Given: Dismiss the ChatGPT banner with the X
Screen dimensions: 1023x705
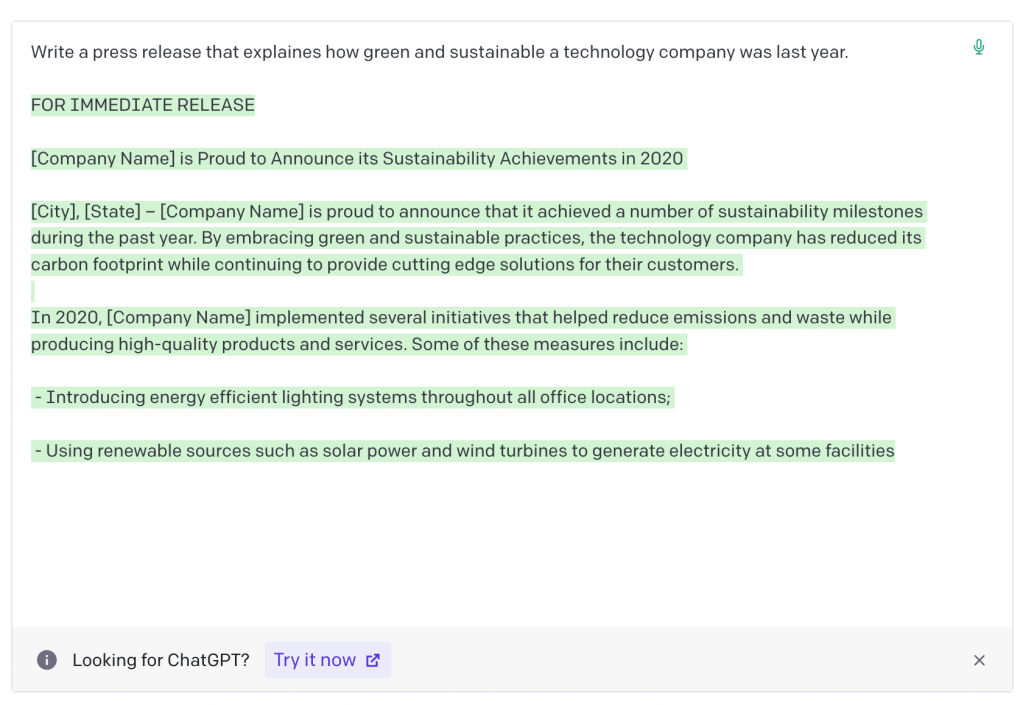Looking at the screenshot, I should [979, 660].
